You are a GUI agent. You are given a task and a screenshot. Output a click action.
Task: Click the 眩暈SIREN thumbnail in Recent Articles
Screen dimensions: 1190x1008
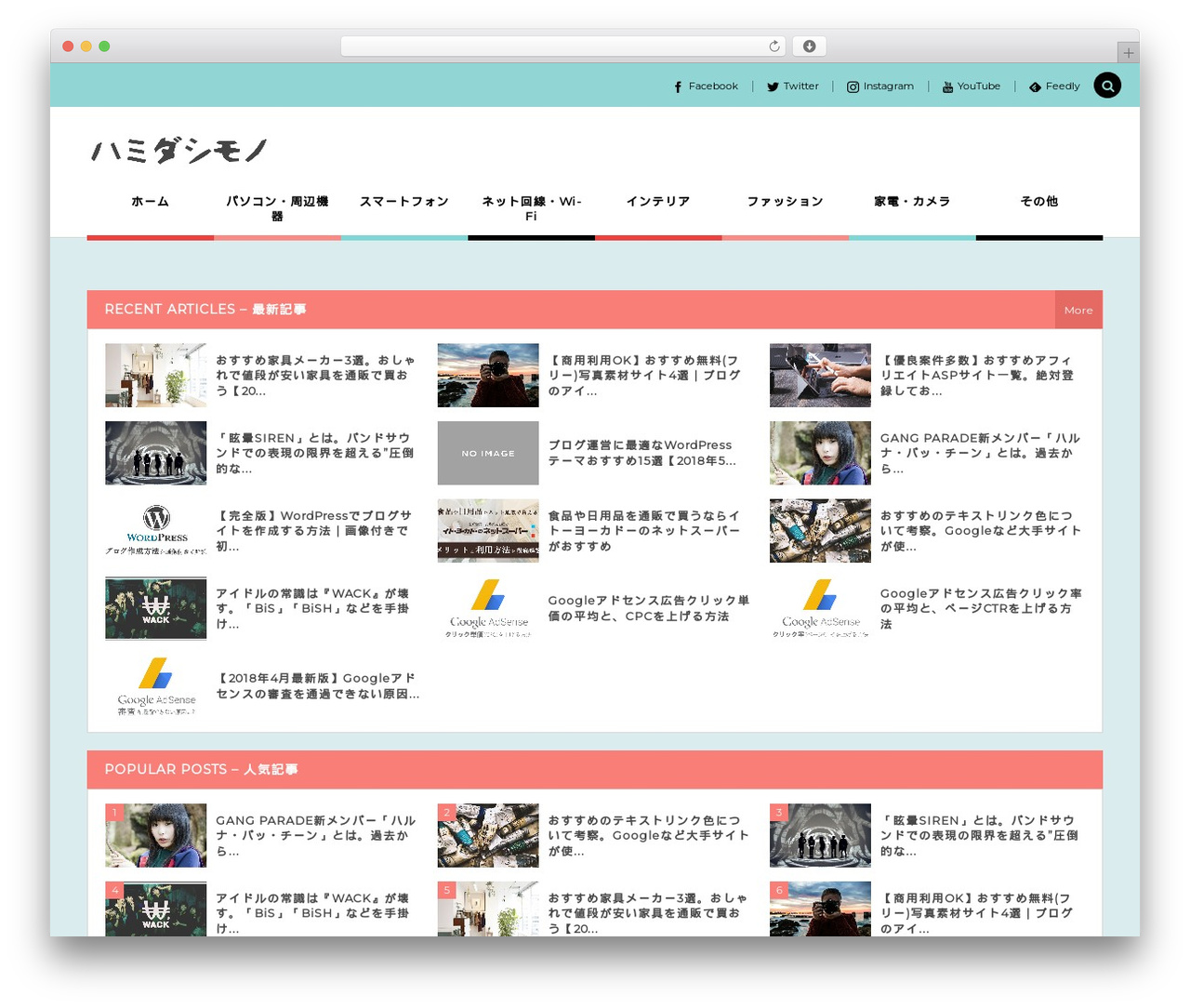[156, 453]
